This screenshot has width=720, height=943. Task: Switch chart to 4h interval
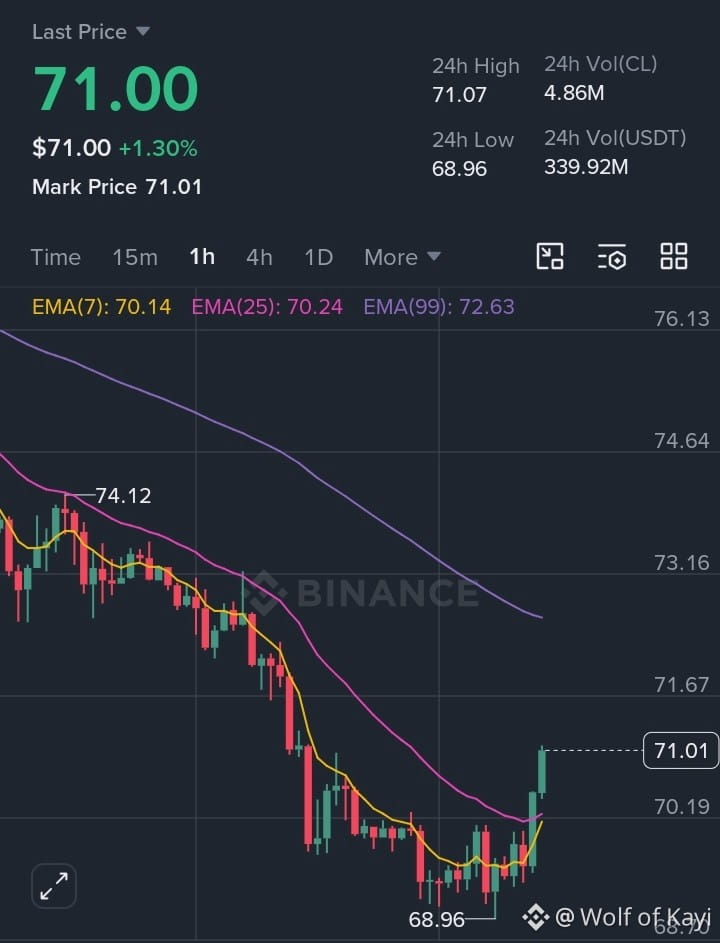259,257
